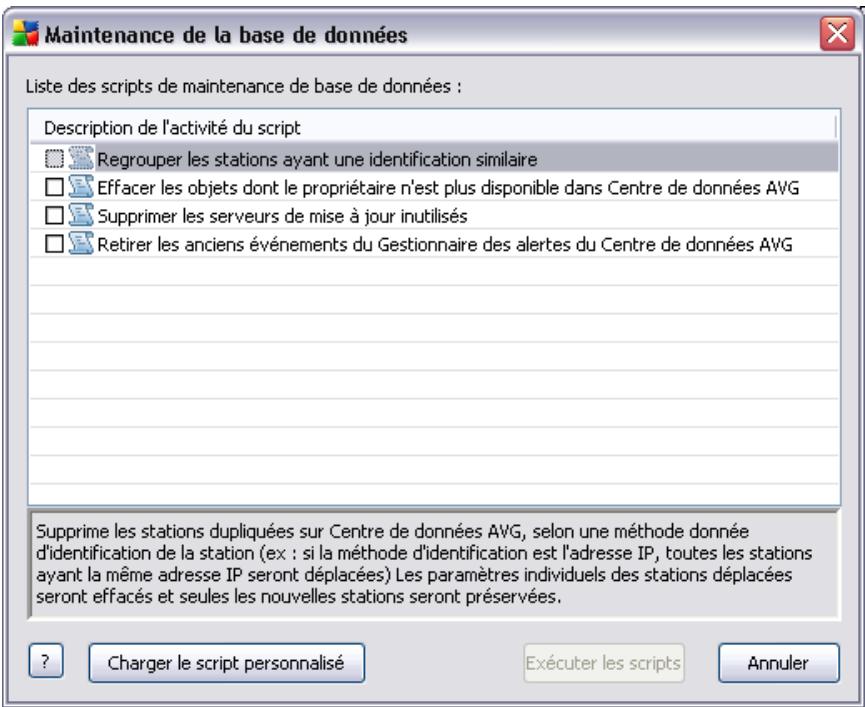Click the script icon beside Retirer les anciens événements
Image resolution: width=865 pixels, height=707 pixels.
click(x=81, y=243)
